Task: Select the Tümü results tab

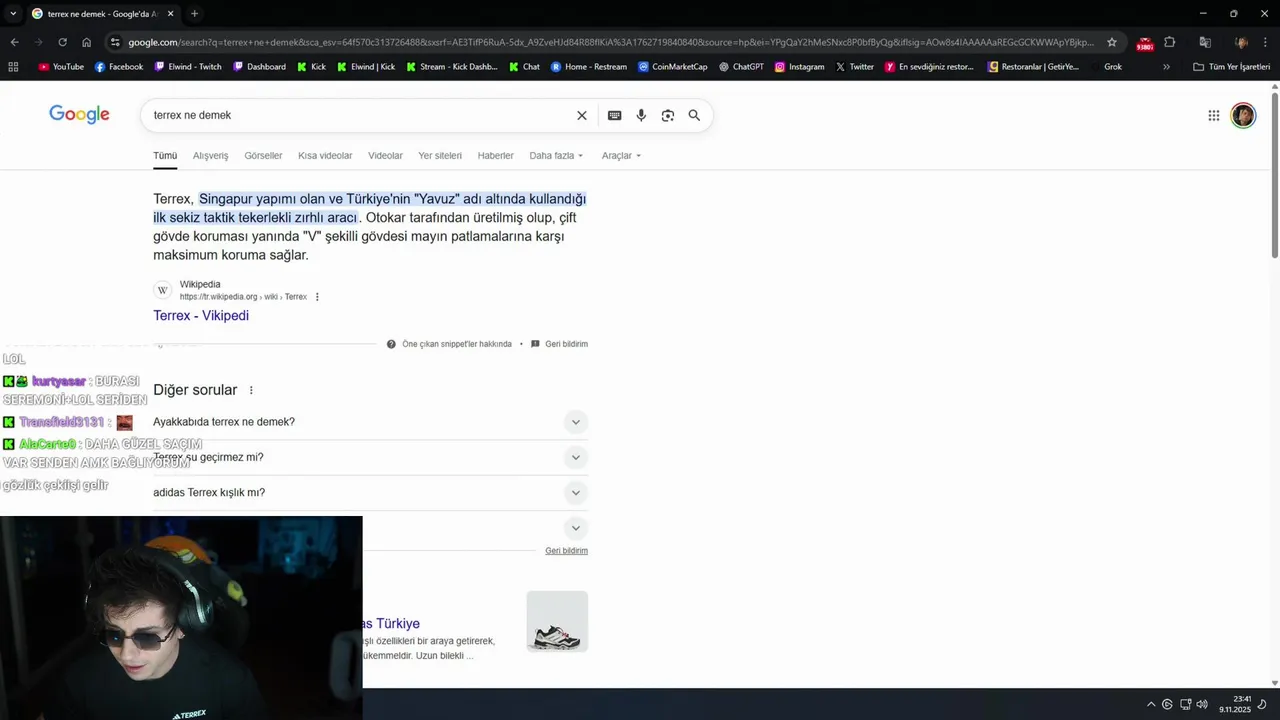Action: (x=165, y=156)
